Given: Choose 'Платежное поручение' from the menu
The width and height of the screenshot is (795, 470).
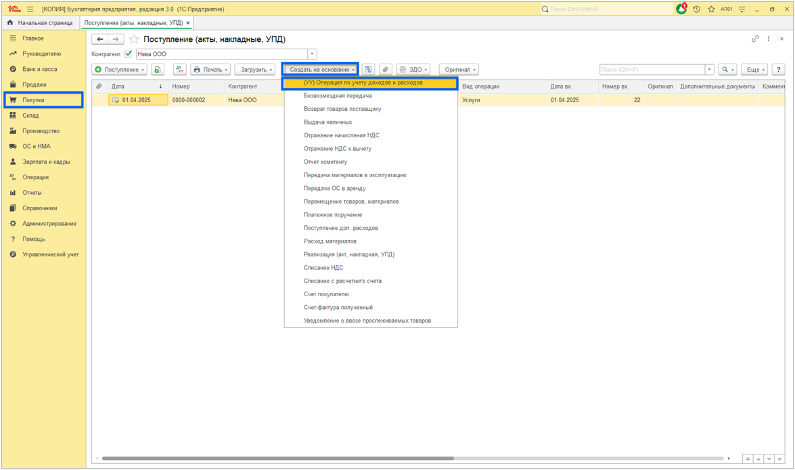Looking at the screenshot, I should pyautogui.click(x=335, y=215).
